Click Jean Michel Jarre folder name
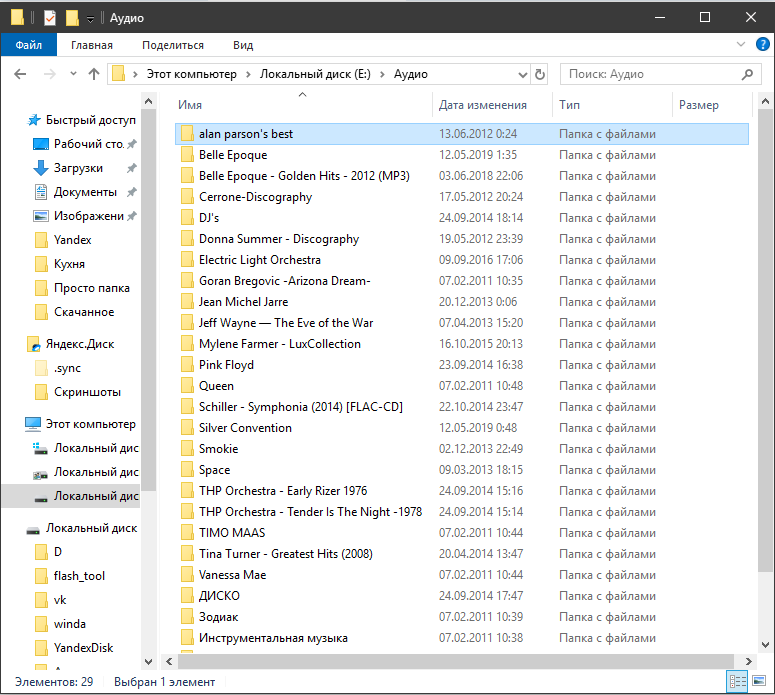This screenshot has width=775, height=695. pyautogui.click(x=243, y=302)
